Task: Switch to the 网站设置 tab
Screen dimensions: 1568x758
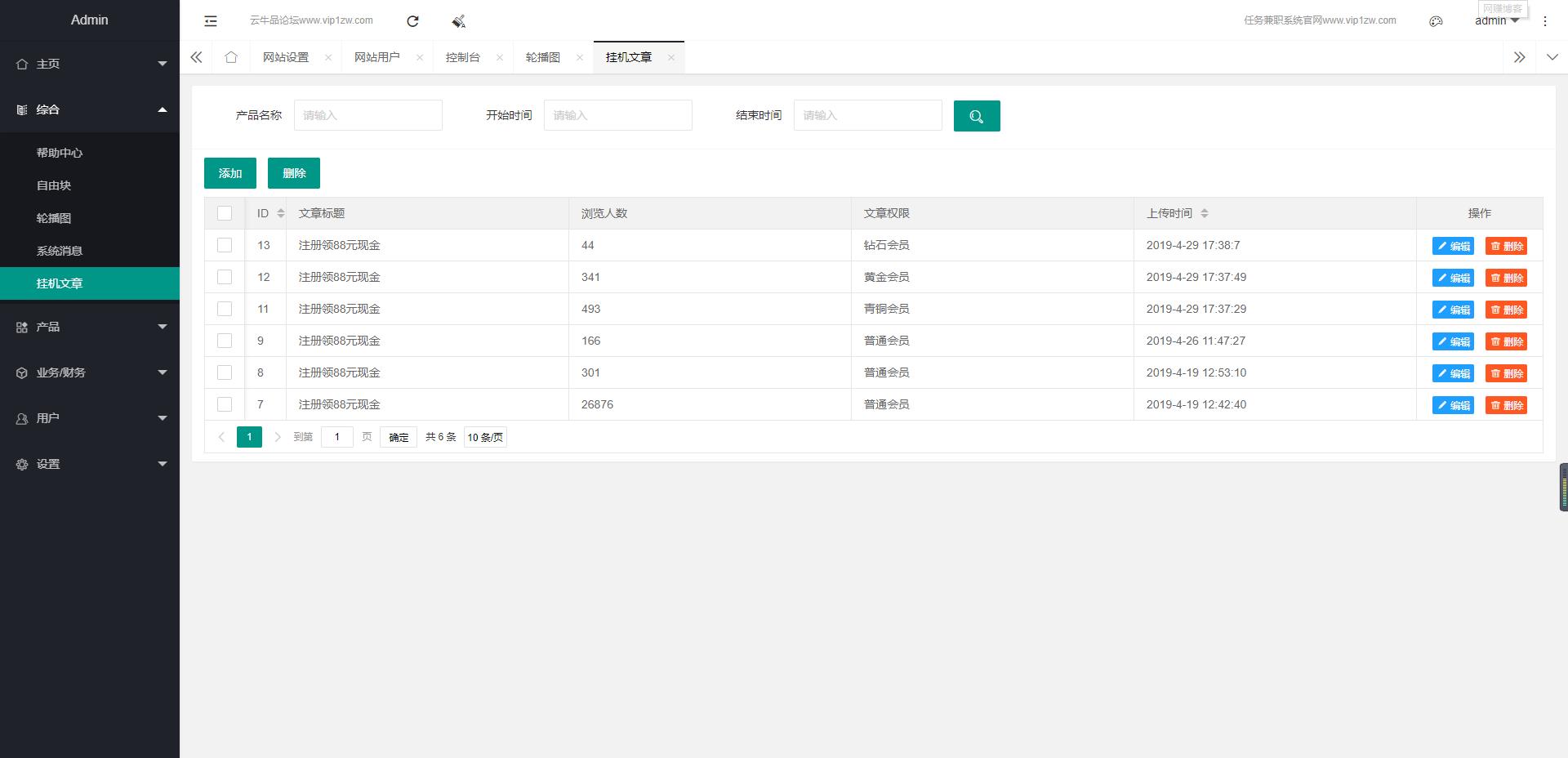Action: (286, 57)
